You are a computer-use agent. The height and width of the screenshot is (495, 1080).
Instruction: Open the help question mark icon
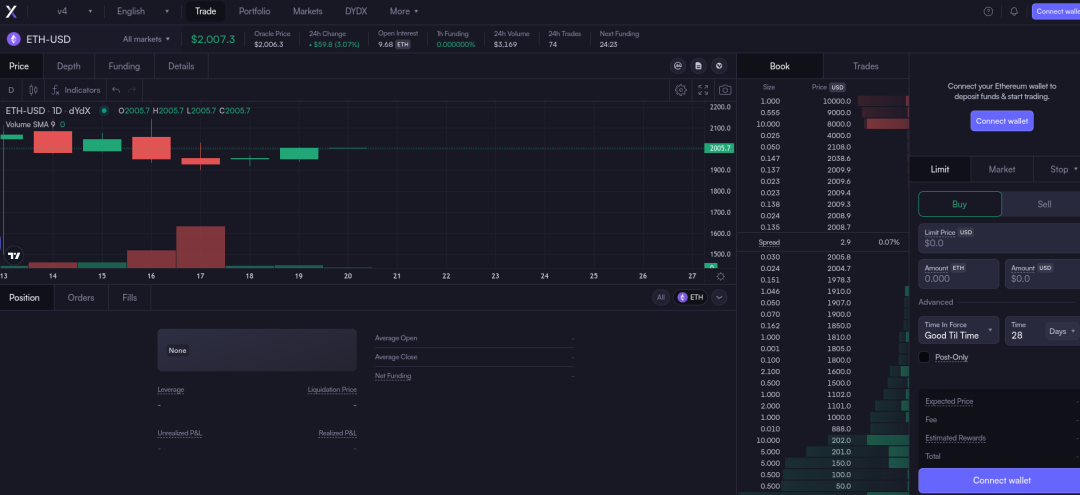pos(988,11)
